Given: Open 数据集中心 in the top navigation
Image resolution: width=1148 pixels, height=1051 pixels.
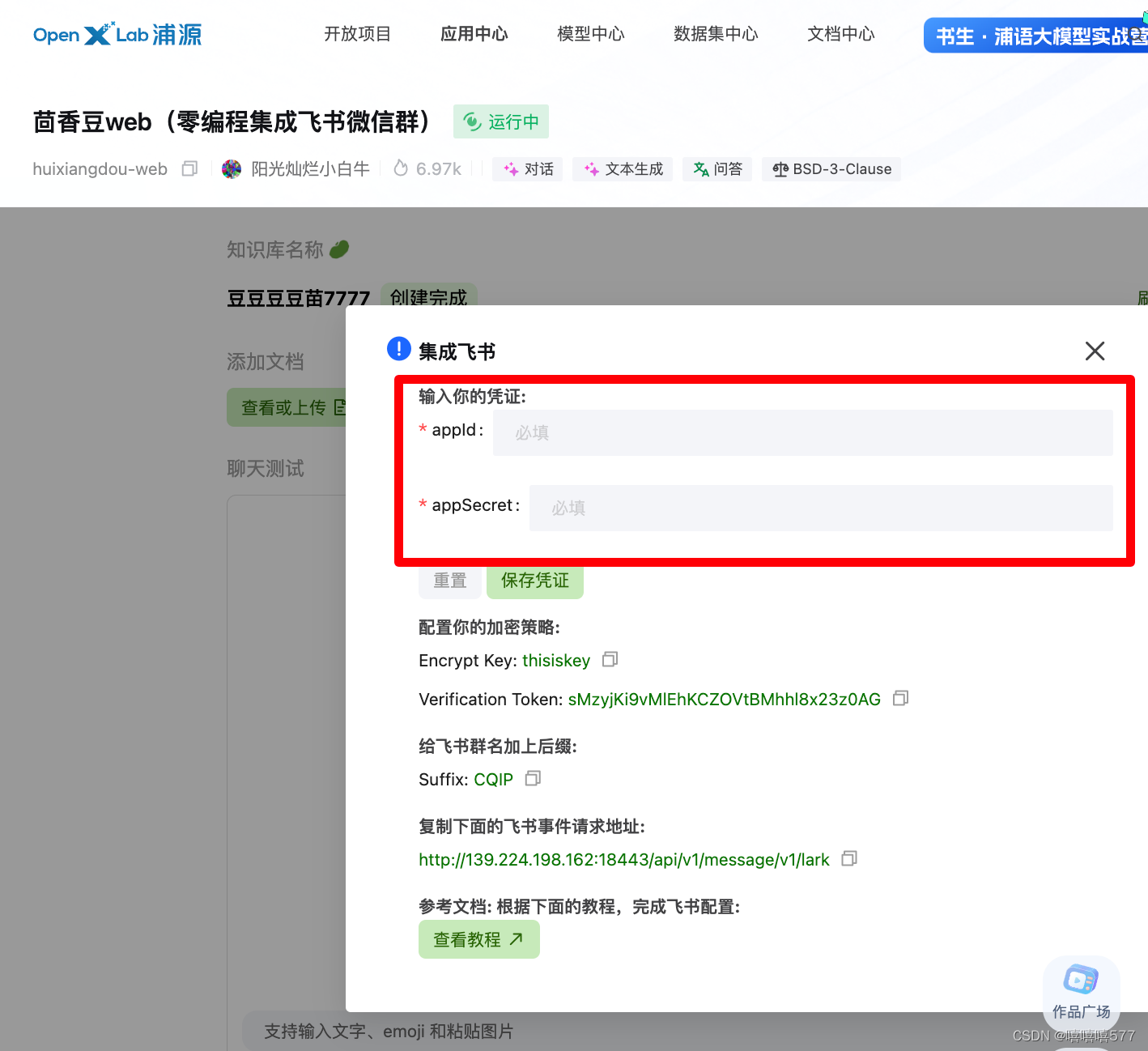Looking at the screenshot, I should click(x=716, y=34).
